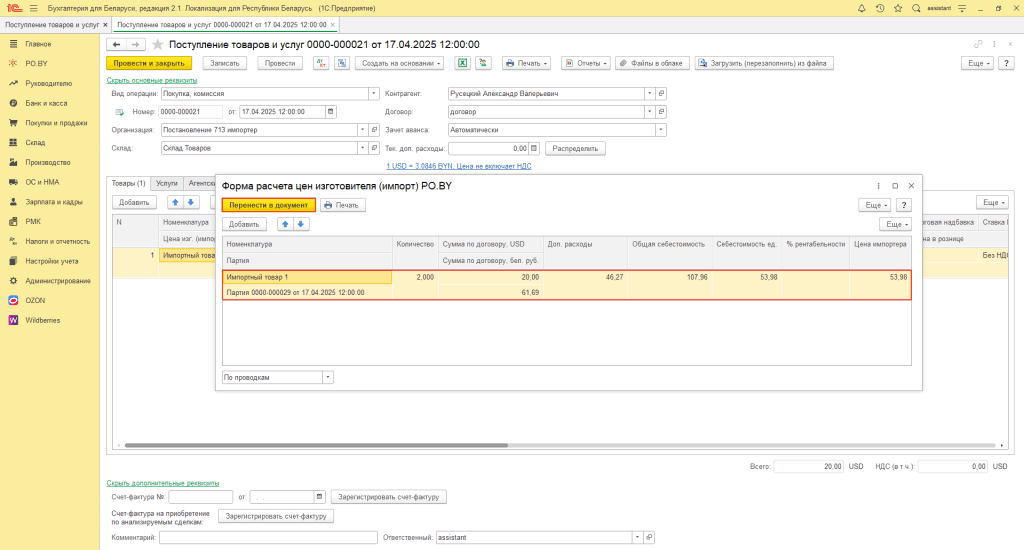1024x550 pixels.
Task: Click into the Комментарий input field
Action: coord(268,538)
